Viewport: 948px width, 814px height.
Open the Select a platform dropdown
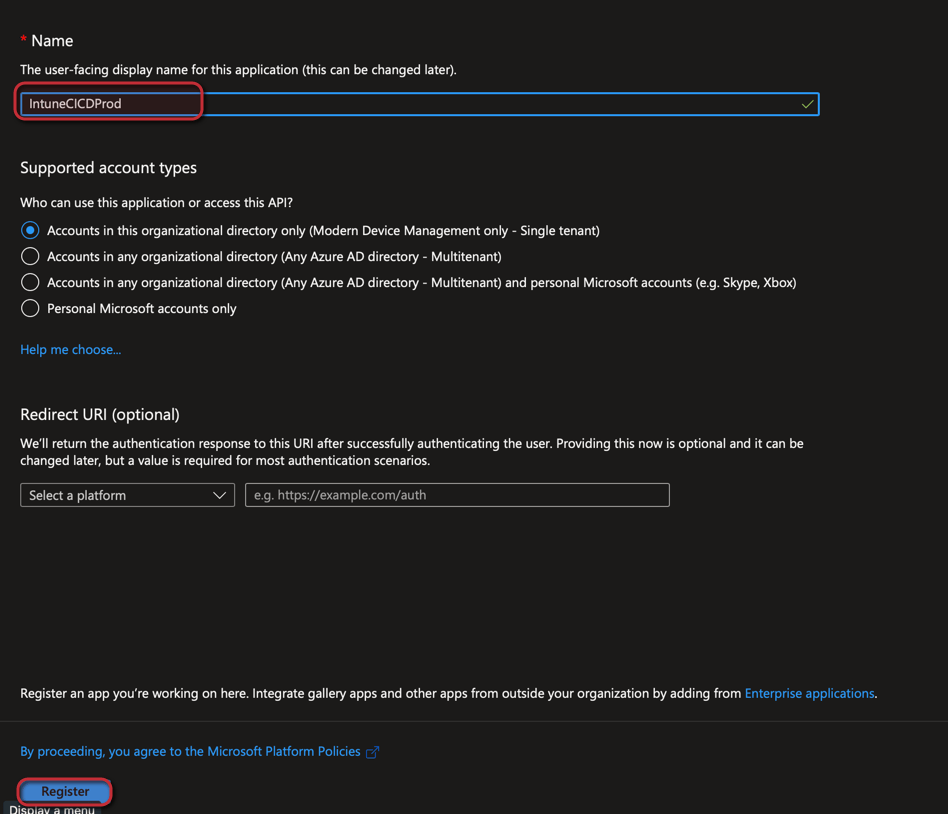127,495
